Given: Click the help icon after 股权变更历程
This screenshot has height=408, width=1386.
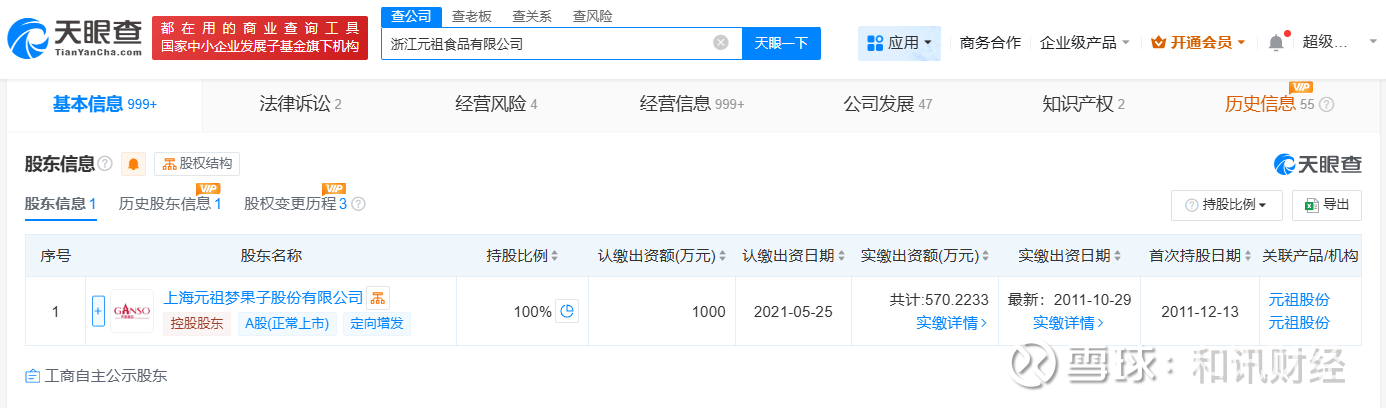Looking at the screenshot, I should point(358,204).
